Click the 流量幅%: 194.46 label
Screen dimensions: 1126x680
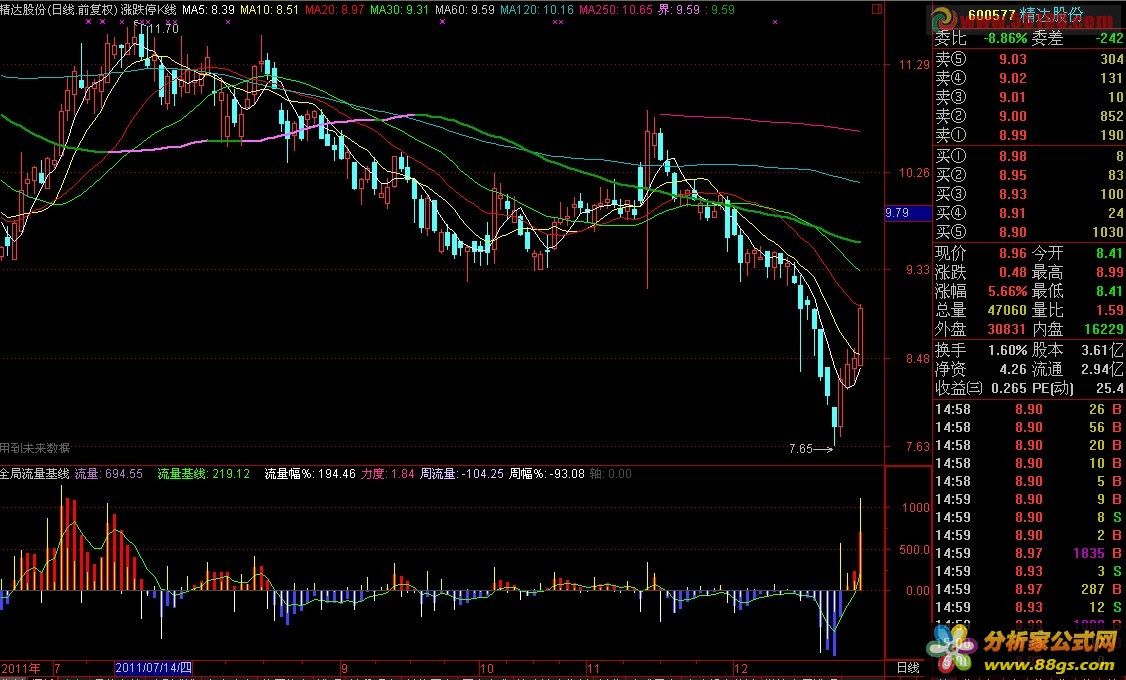click(310, 474)
